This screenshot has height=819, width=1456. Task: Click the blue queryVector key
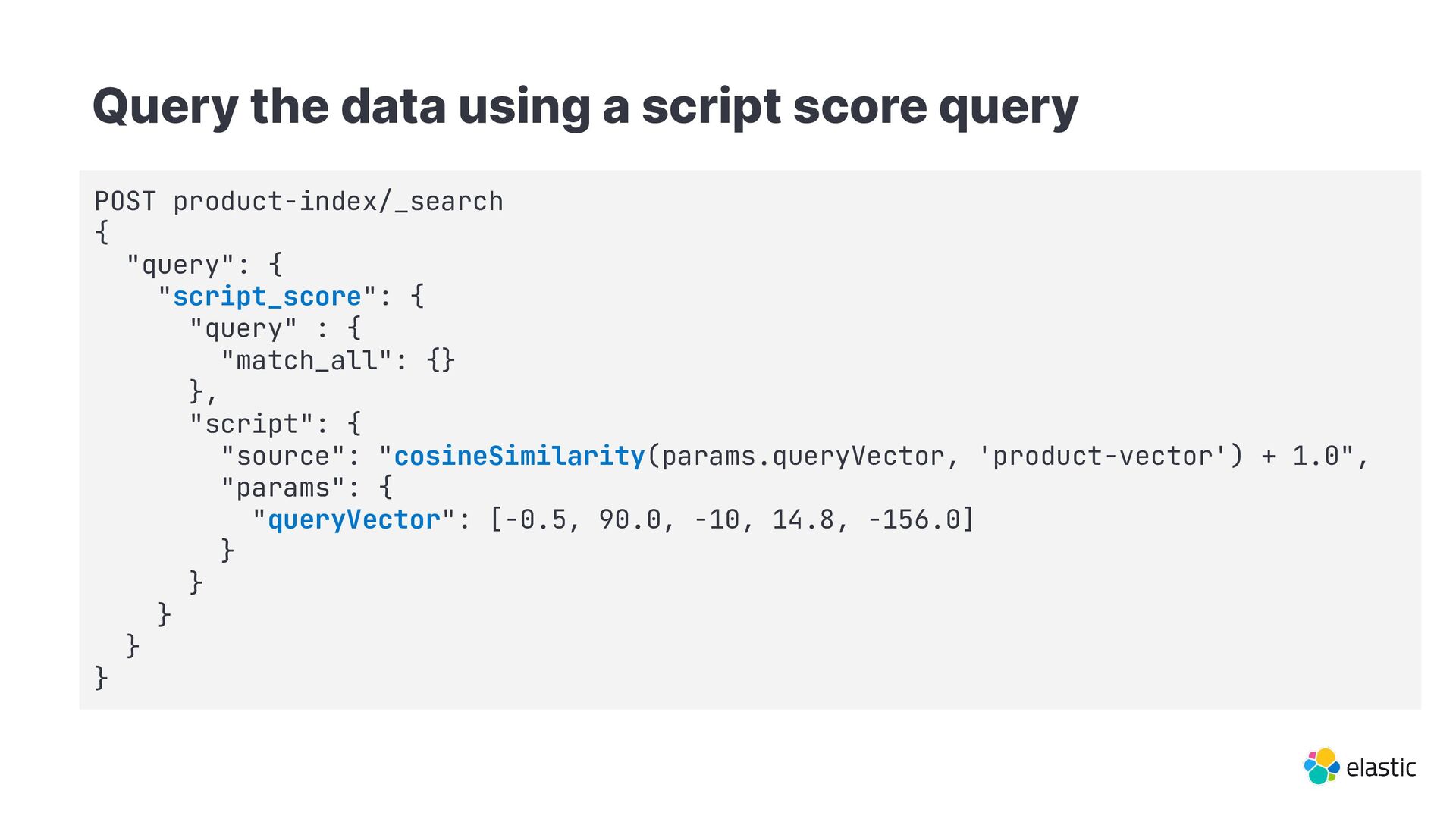coord(354,519)
